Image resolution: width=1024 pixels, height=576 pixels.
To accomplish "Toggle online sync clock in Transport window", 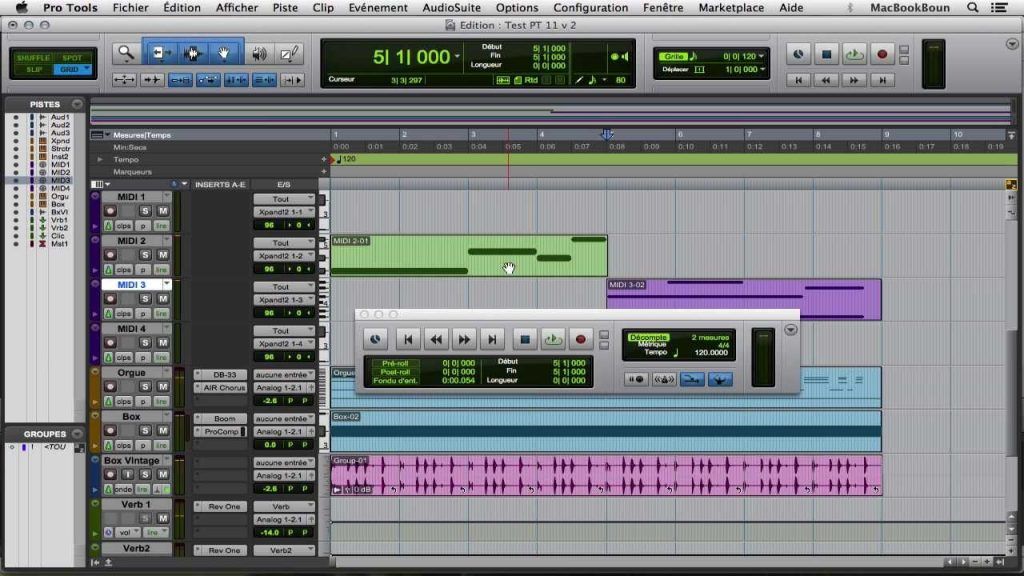I will click(375, 339).
